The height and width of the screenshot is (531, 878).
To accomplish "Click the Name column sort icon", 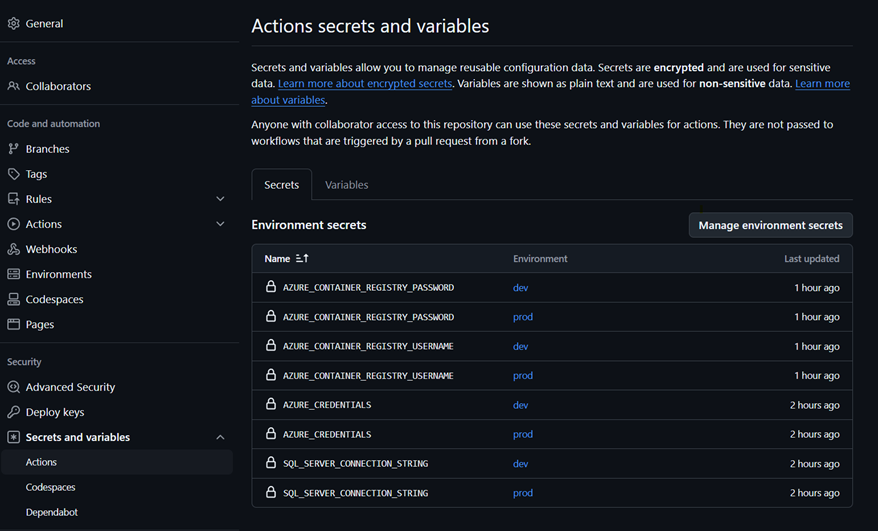I will 302,258.
